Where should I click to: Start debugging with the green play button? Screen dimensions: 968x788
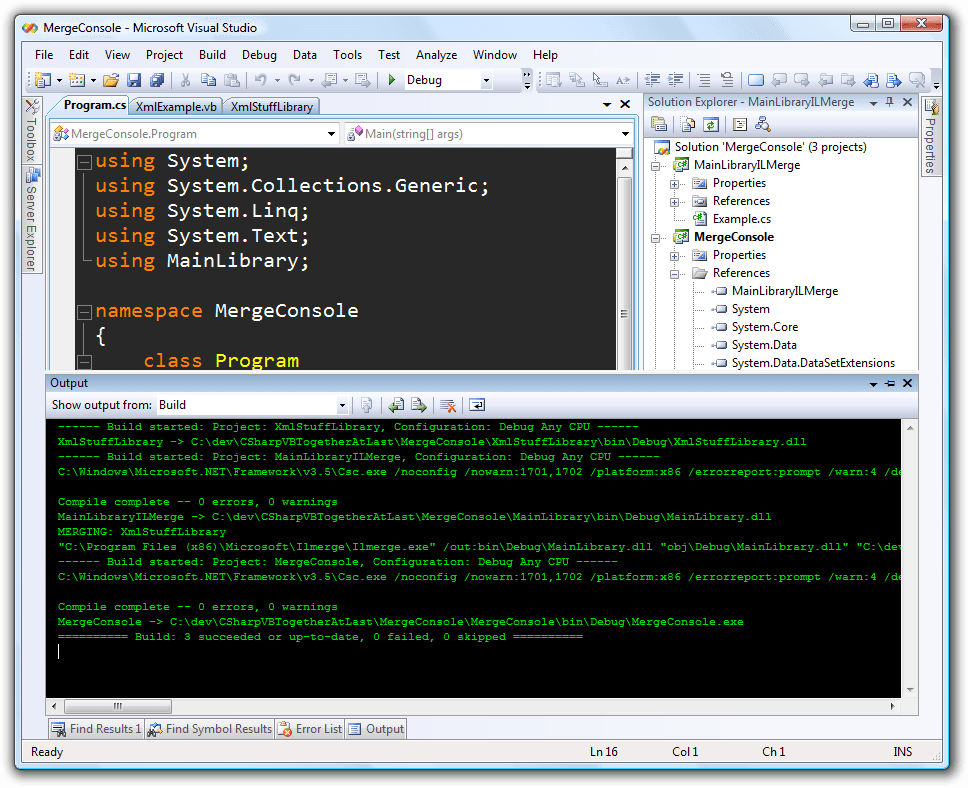coord(391,78)
